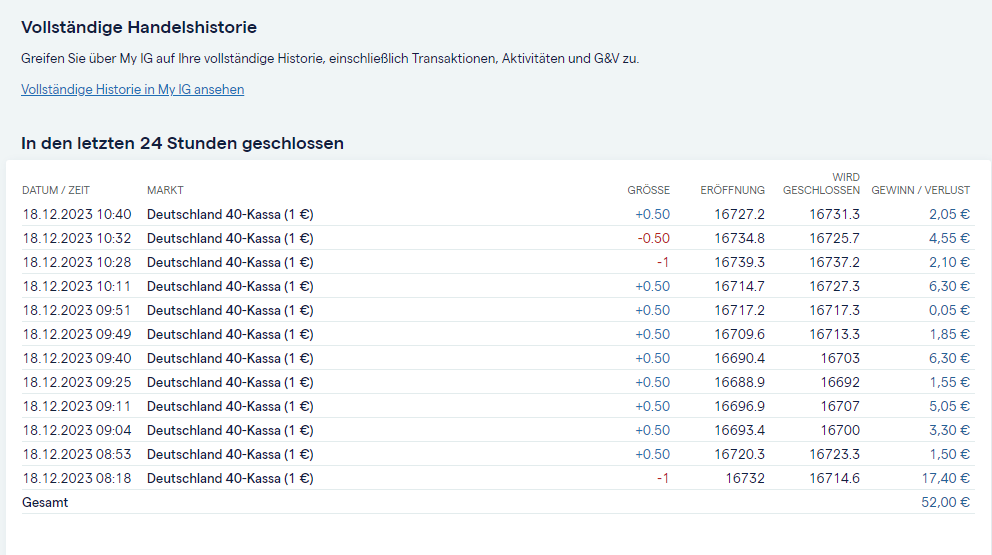Screen dimensions: 992x555
Task: Select the 10:32 trade with size -0.50
Action: pos(77,238)
